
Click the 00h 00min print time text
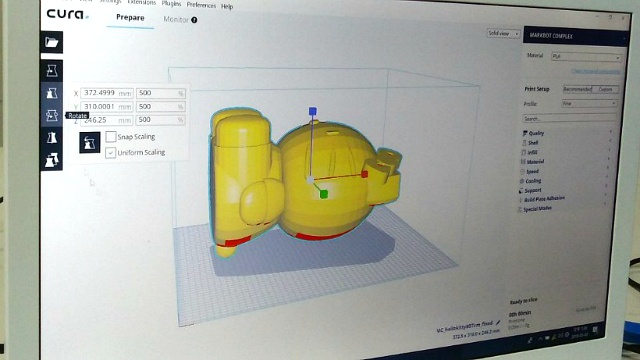point(520,313)
